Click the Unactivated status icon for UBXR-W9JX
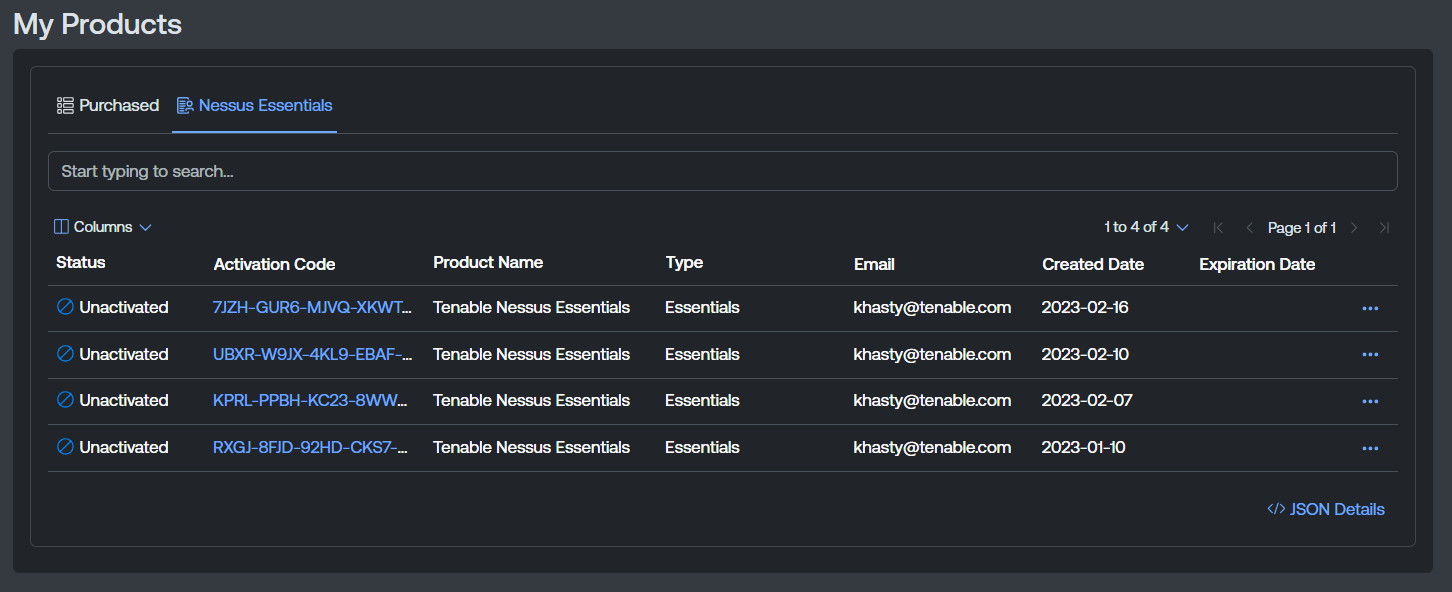This screenshot has width=1452, height=592. (65, 354)
